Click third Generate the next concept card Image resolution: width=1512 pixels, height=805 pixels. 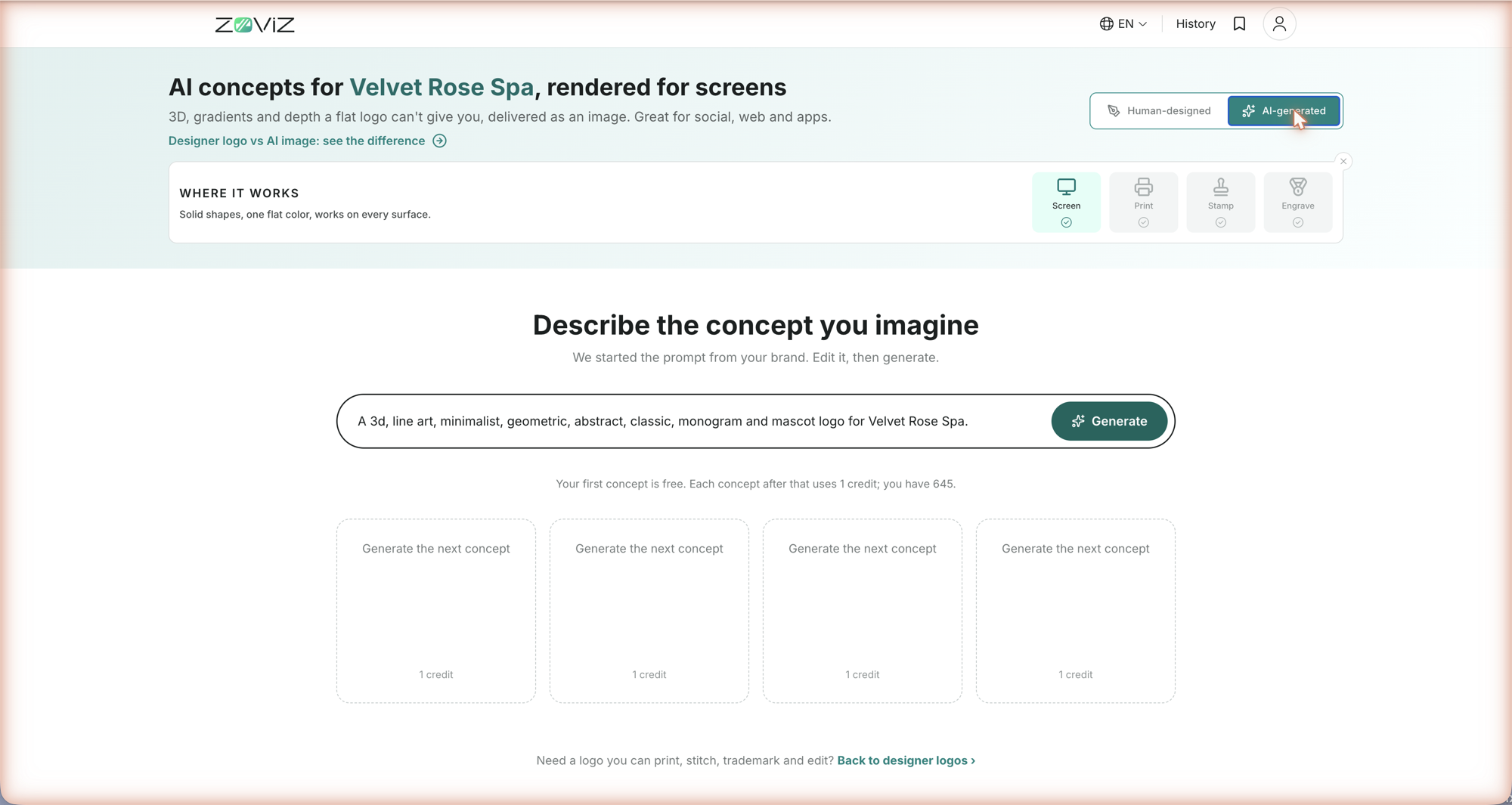point(863,611)
